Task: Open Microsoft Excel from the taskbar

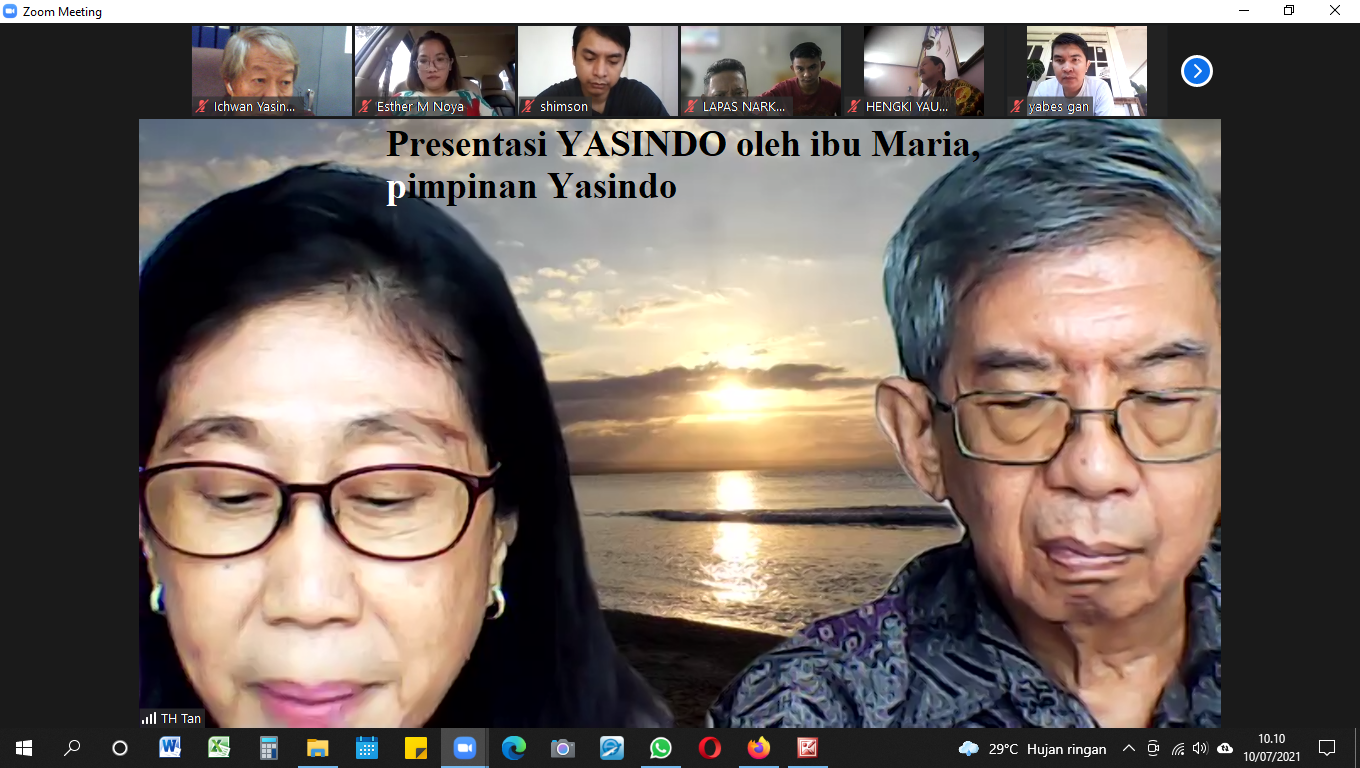Action: (219, 748)
